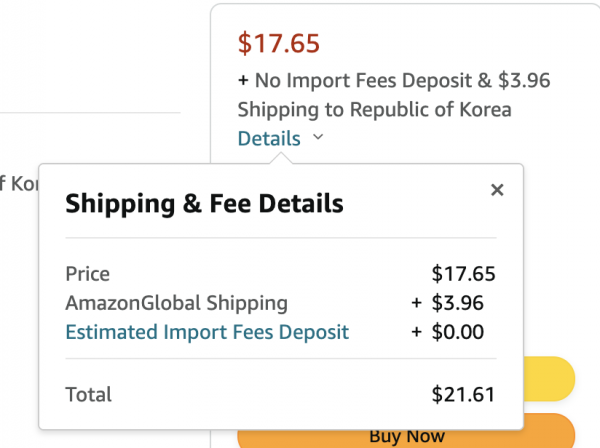600x448 pixels.
Task: Click the Total label in the popover
Action: pos(89,394)
